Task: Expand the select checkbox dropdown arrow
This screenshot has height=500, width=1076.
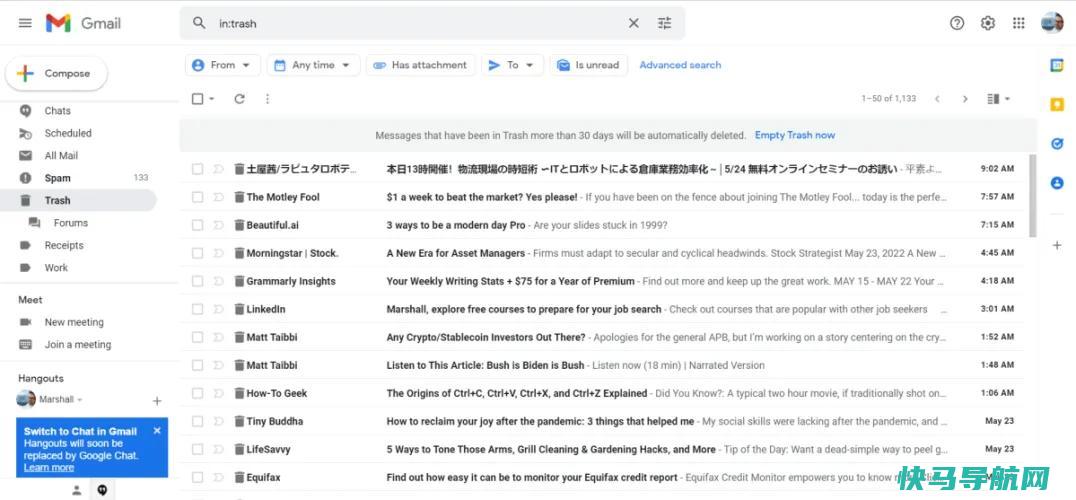Action: 212,99
